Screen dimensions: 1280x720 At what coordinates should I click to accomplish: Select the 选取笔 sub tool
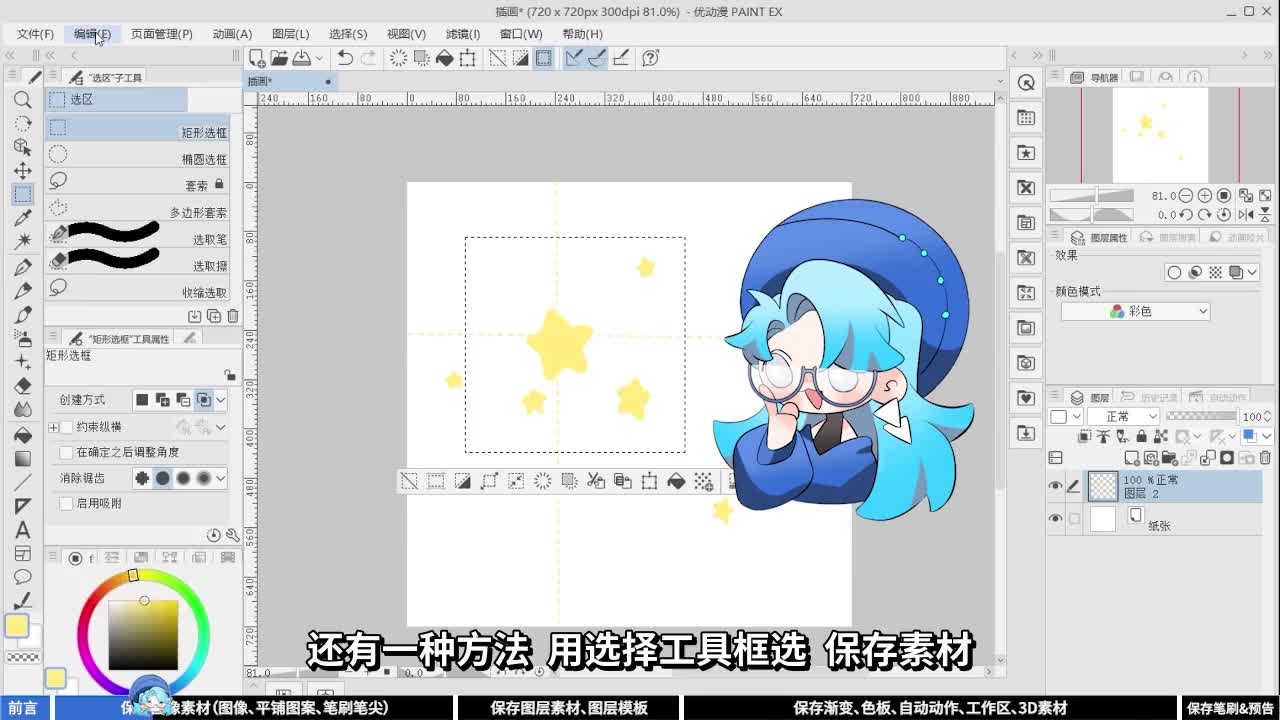point(138,236)
